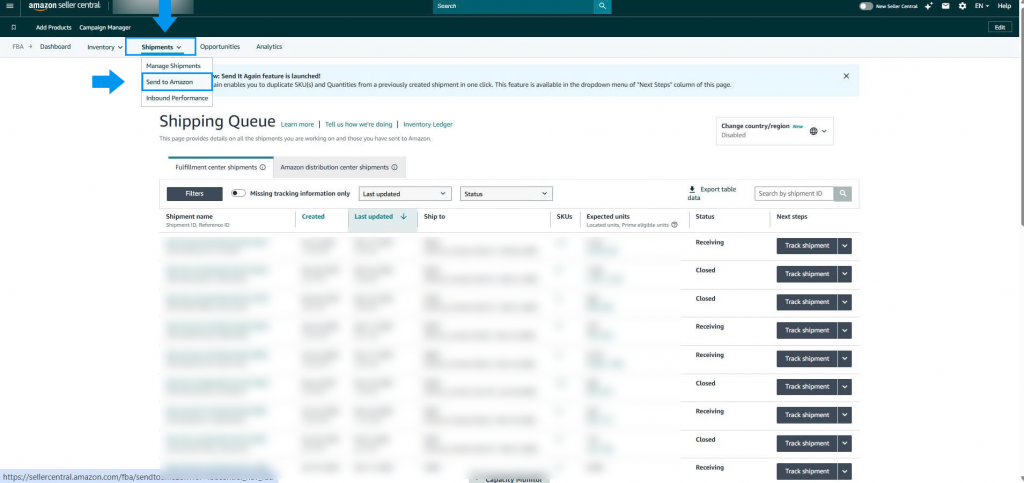
Task: Select Send to Amazon from Shipments menu
Action: 169,82
